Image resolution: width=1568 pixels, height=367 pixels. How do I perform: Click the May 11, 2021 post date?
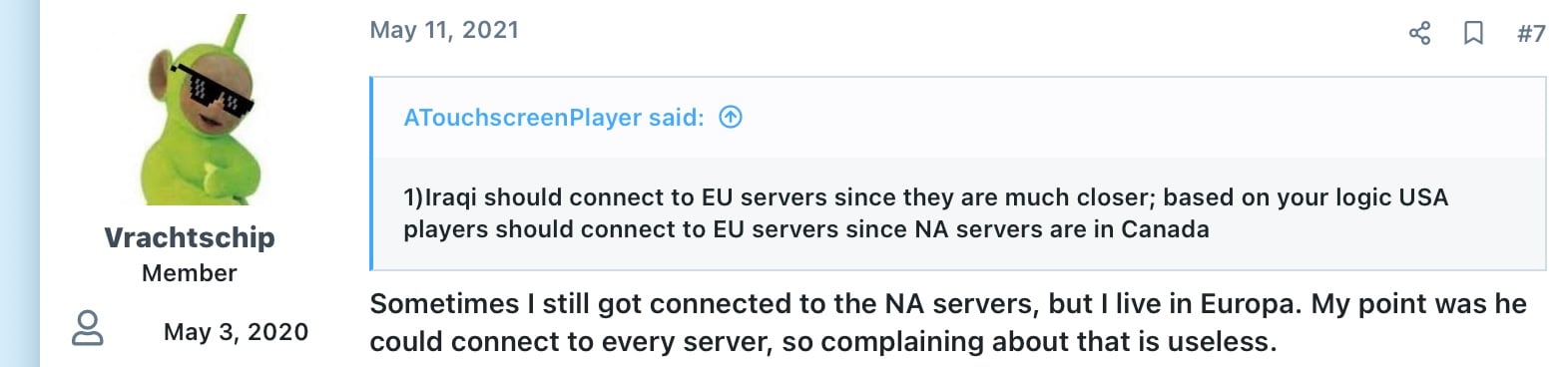pyautogui.click(x=444, y=30)
